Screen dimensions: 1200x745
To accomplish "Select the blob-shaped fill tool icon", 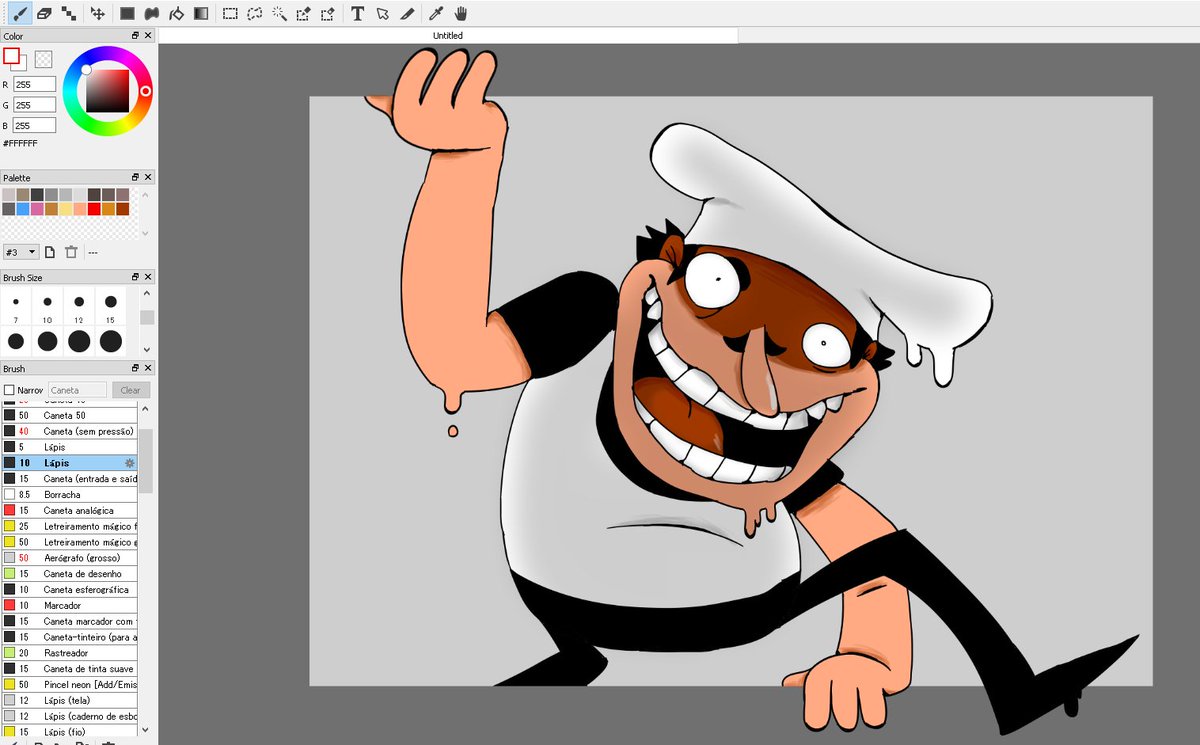I will click(151, 13).
